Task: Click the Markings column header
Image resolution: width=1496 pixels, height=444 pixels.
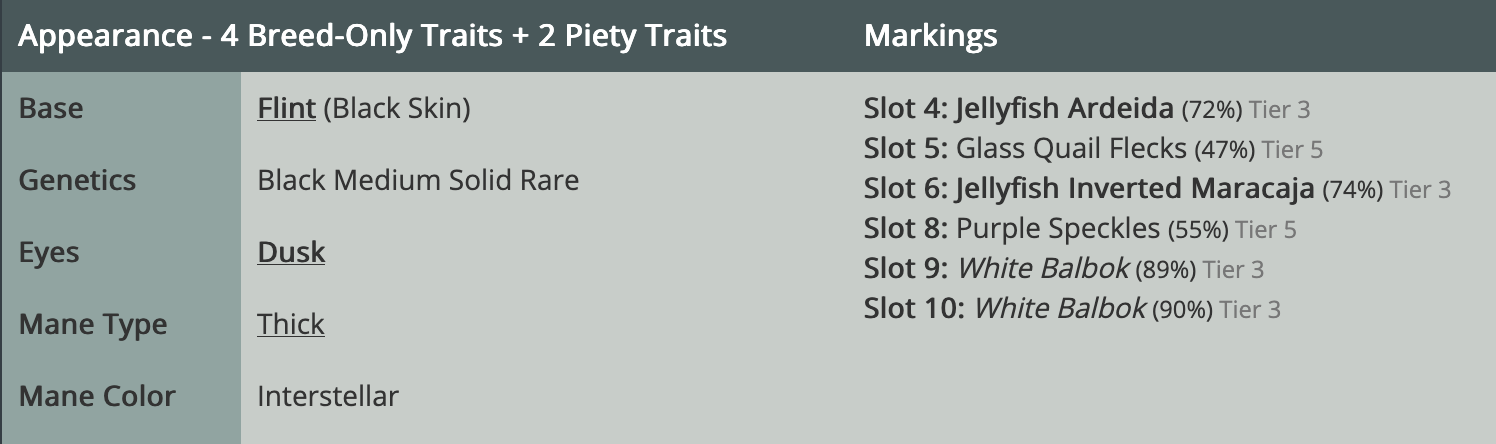Action: tap(930, 36)
